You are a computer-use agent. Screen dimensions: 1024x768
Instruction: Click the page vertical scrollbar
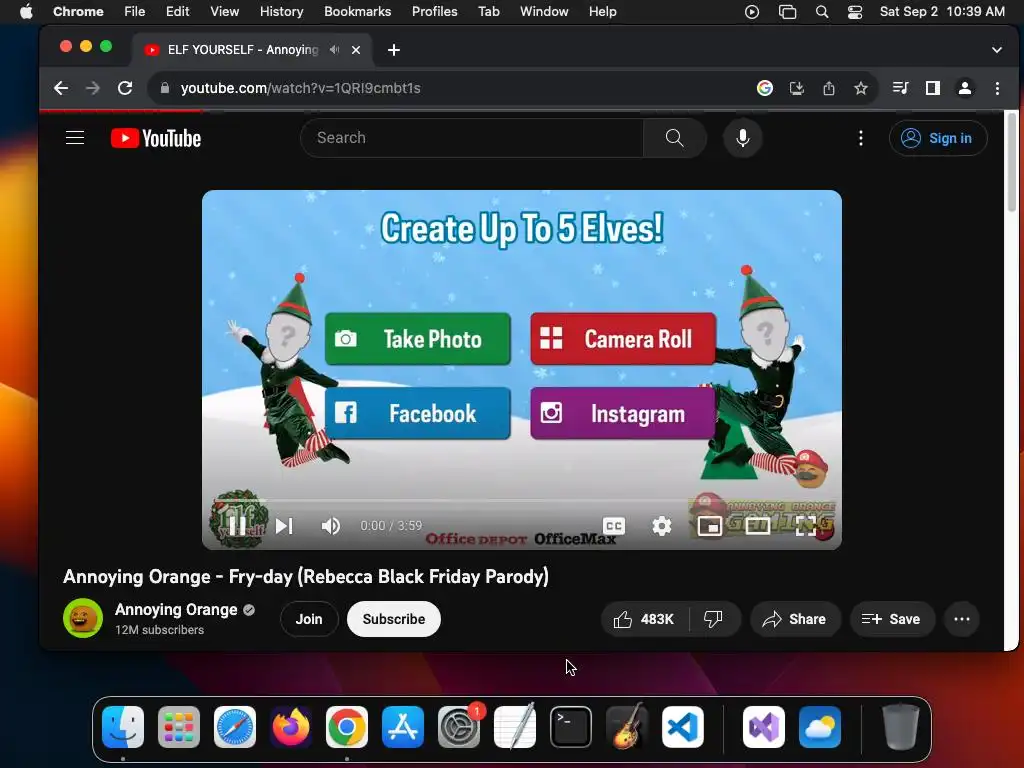point(1012,162)
